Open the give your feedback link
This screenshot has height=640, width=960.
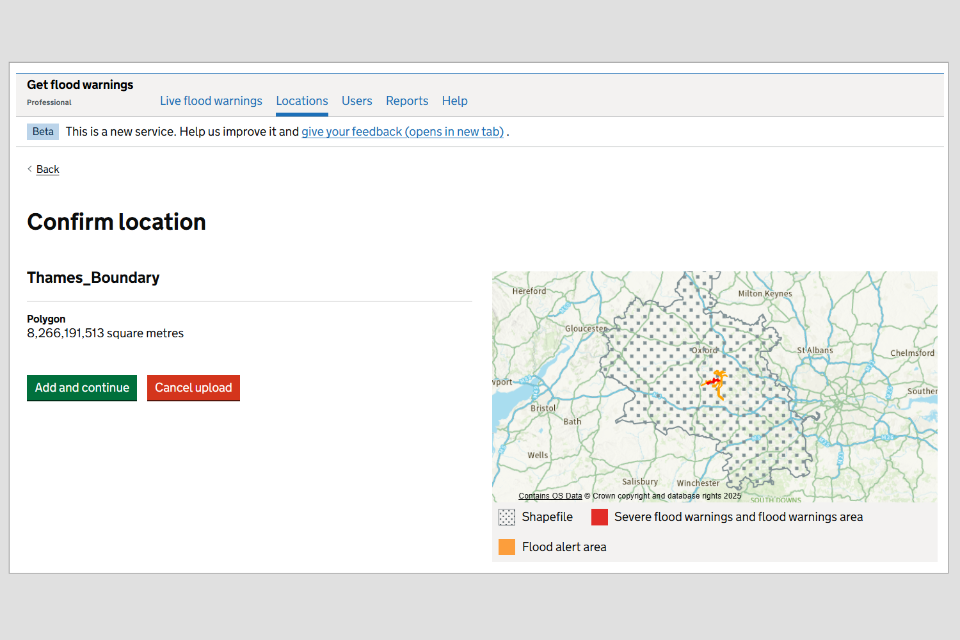(402, 131)
